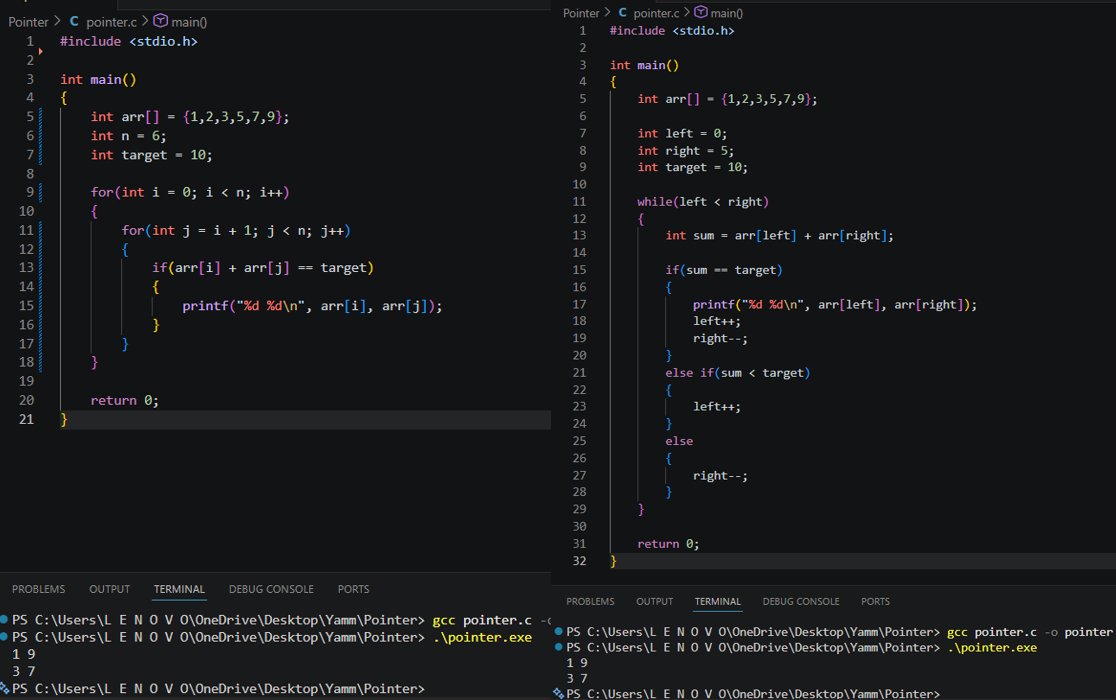Click 'int right = 5;' in right editor
The height and width of the screenshot is (700, 1116).
click(x=685, y=150)
